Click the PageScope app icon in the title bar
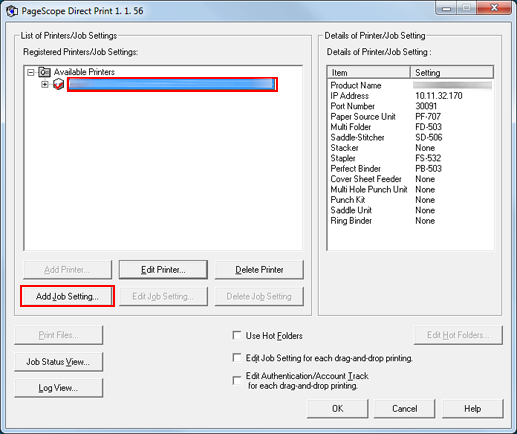517x434 pixels. [12, 11]
